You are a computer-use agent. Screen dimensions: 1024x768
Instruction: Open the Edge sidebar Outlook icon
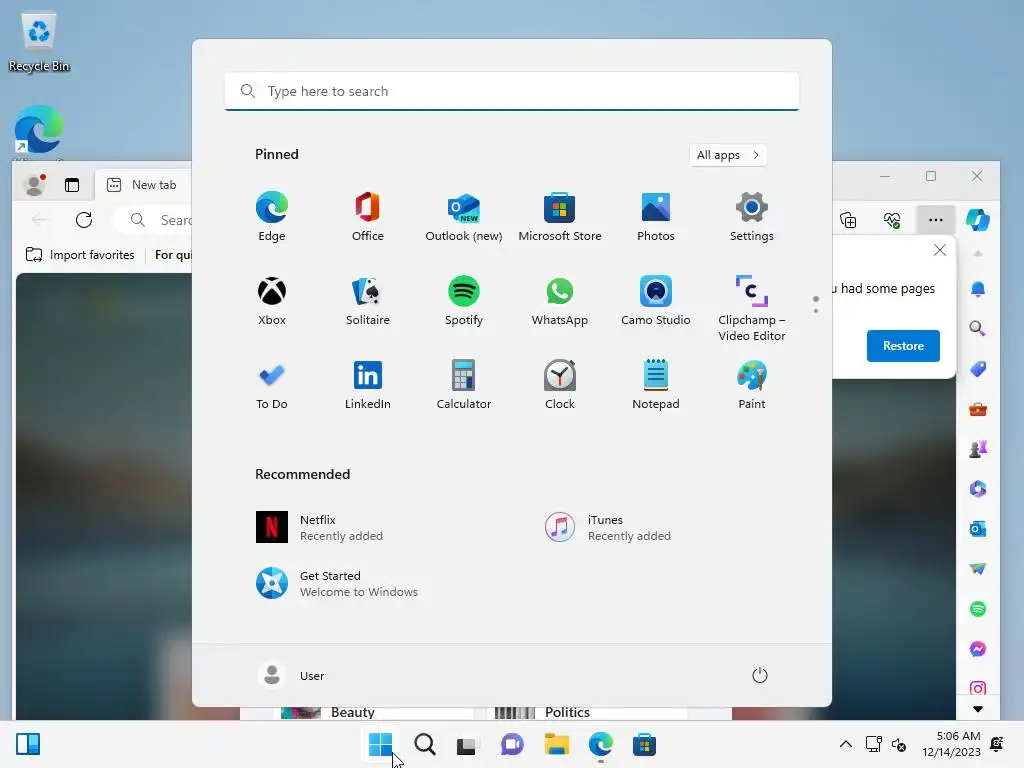pos(978,529)
